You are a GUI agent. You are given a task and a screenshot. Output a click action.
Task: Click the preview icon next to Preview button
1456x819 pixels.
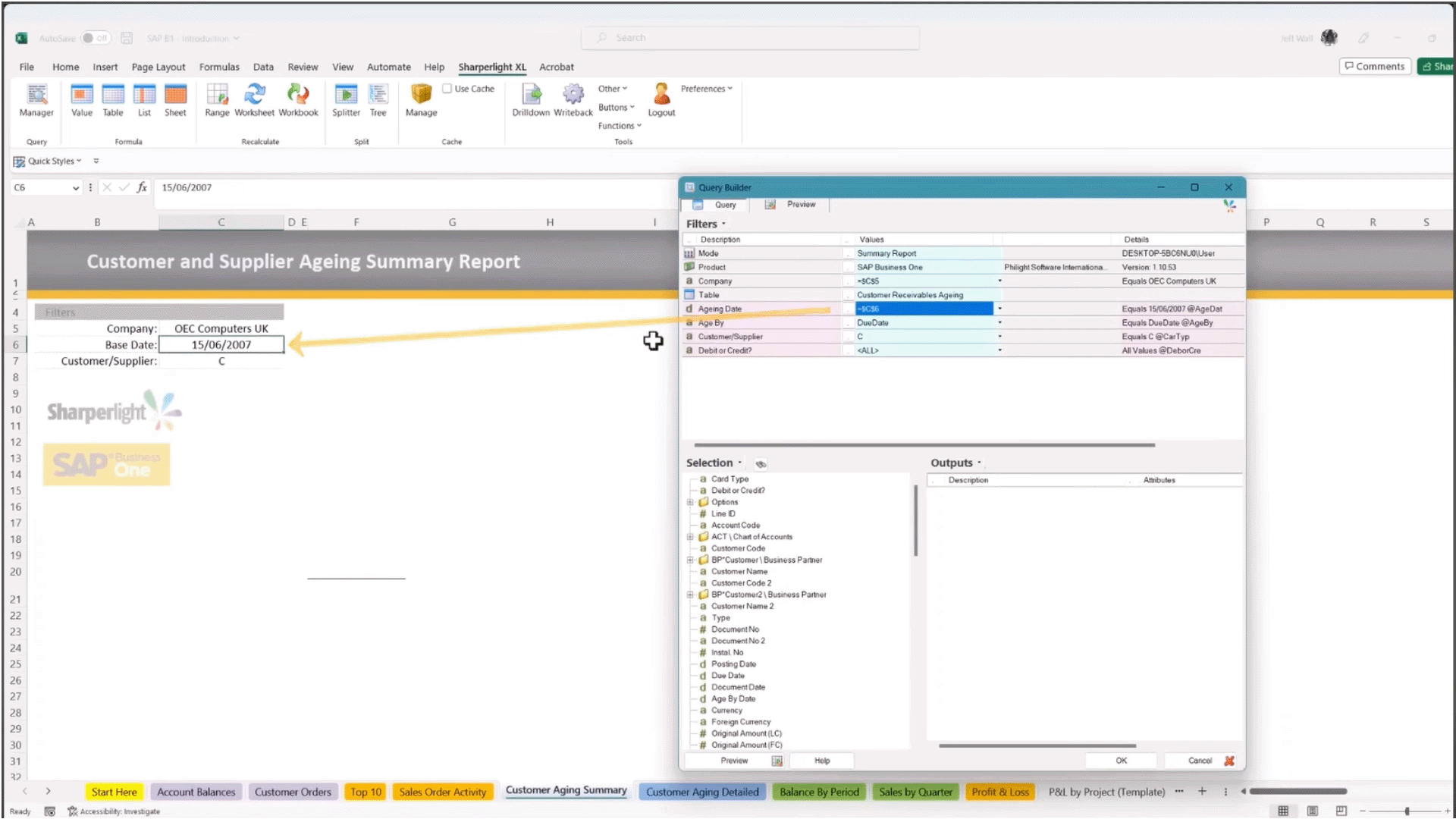click(x=777, y=761)
